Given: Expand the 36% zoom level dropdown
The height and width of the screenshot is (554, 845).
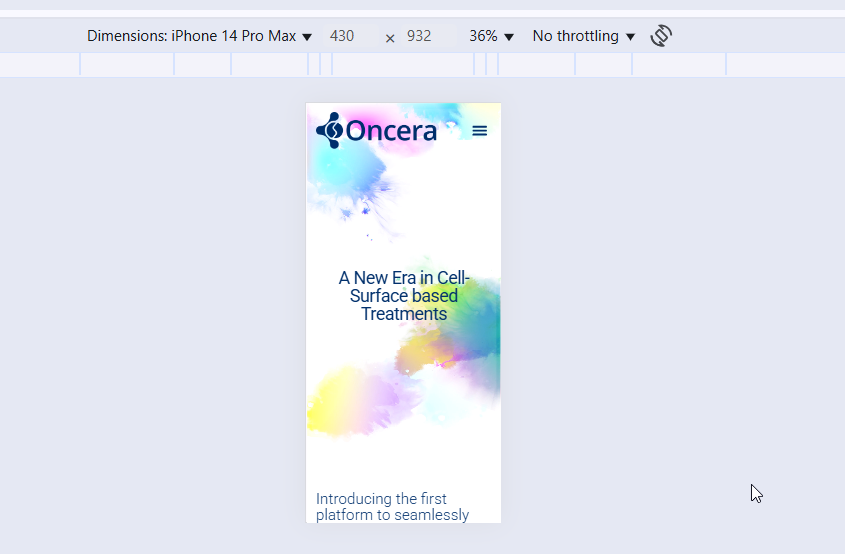Looking at the screenshot, I should click(x=491, y=36).
